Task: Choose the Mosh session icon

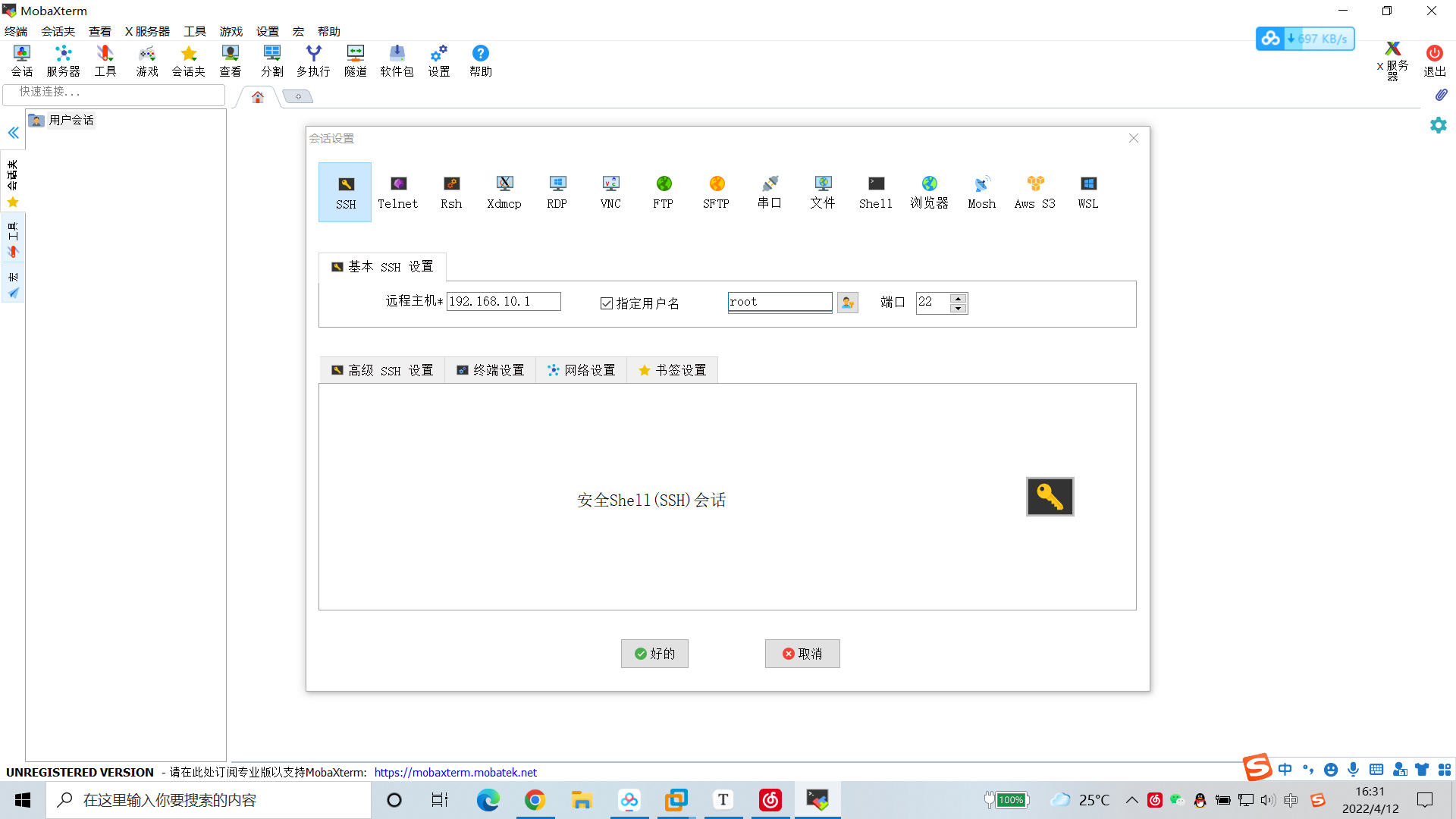Action: click(981, 192)
